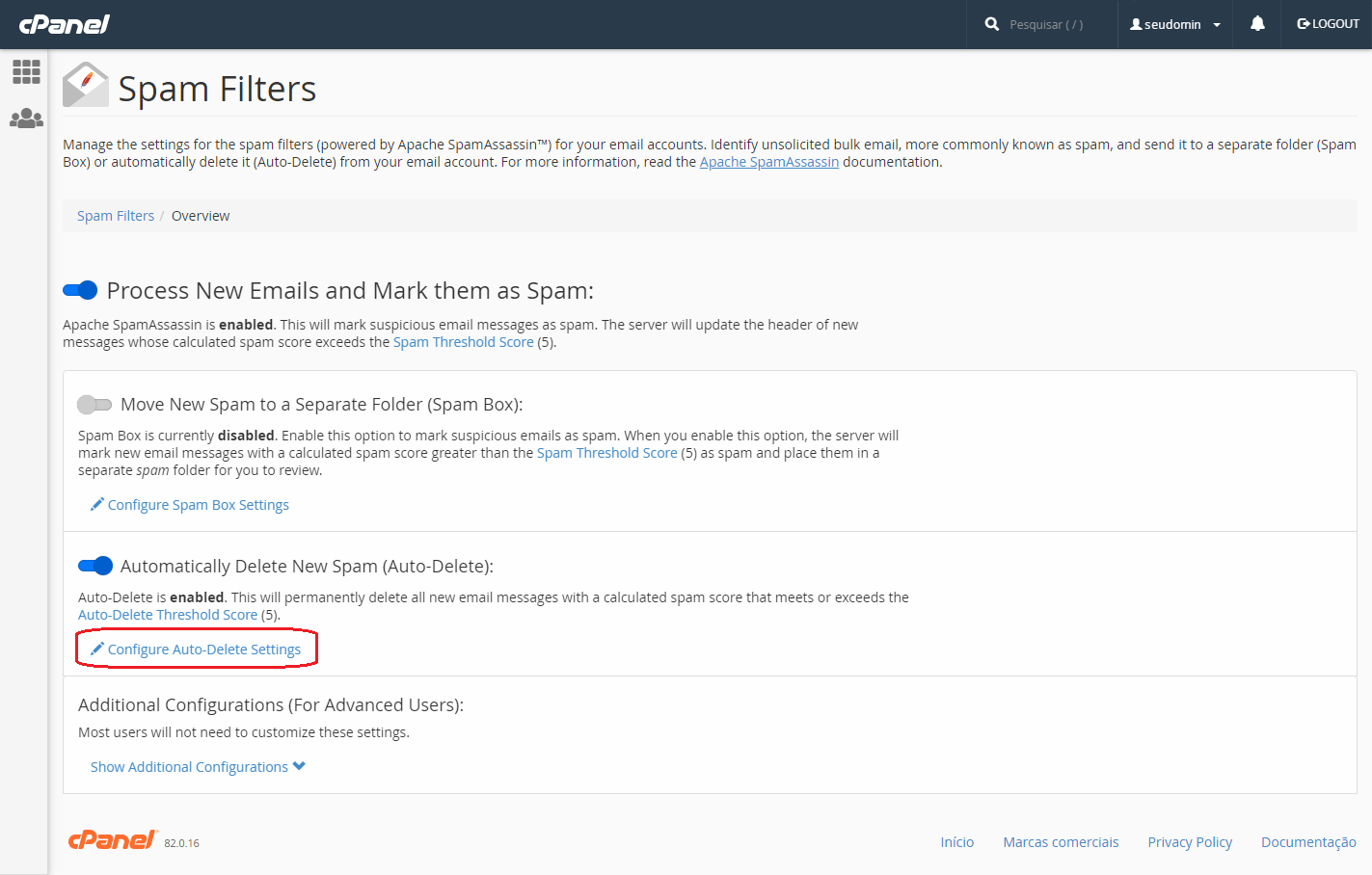Open Configure Spam Box Settings
1372x875 pixels.
click(189, 505)
